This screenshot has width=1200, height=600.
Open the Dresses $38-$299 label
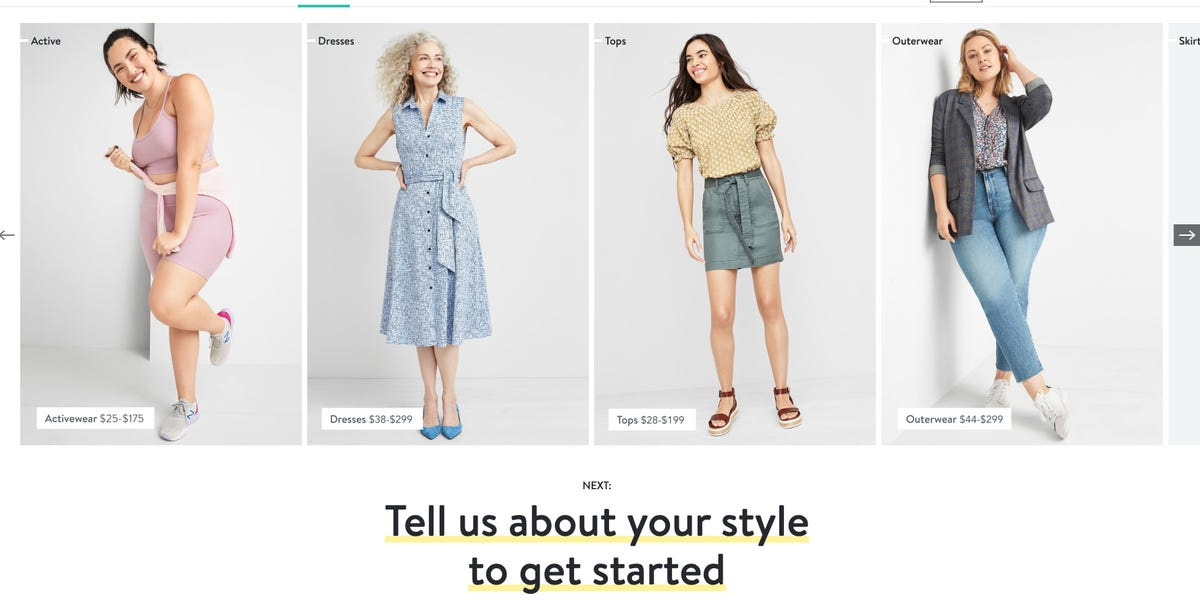click(x=371, y=419)
